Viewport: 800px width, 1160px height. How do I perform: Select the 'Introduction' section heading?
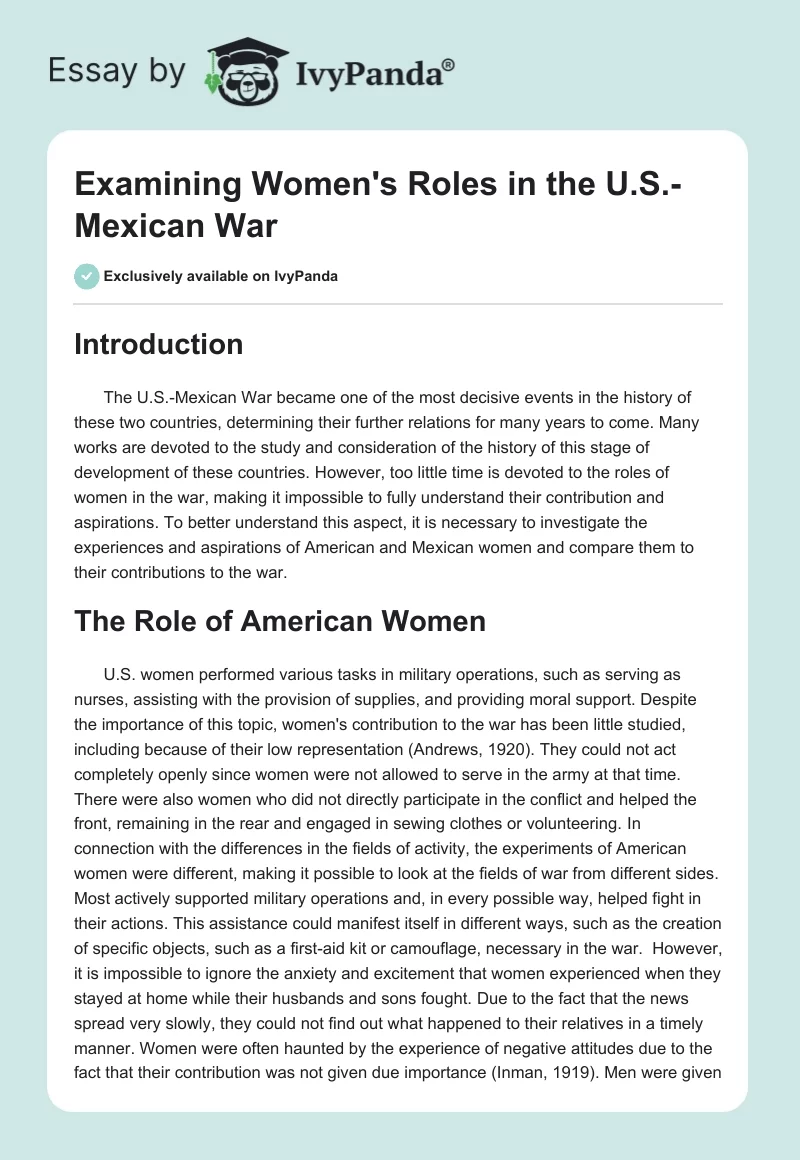[x=159, y=345]
